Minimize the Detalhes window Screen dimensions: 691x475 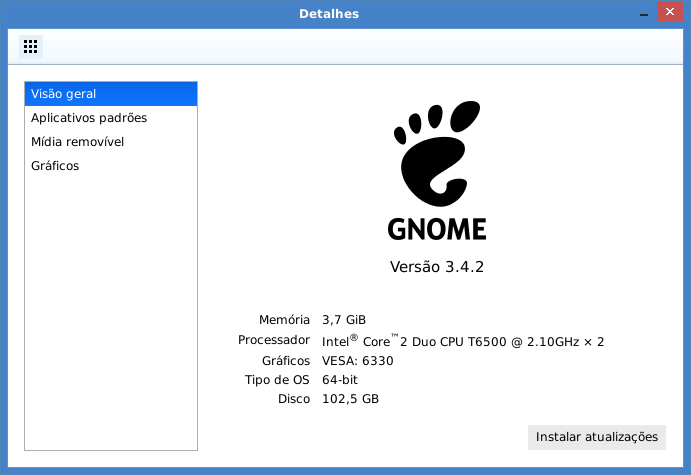click(644, 14)
